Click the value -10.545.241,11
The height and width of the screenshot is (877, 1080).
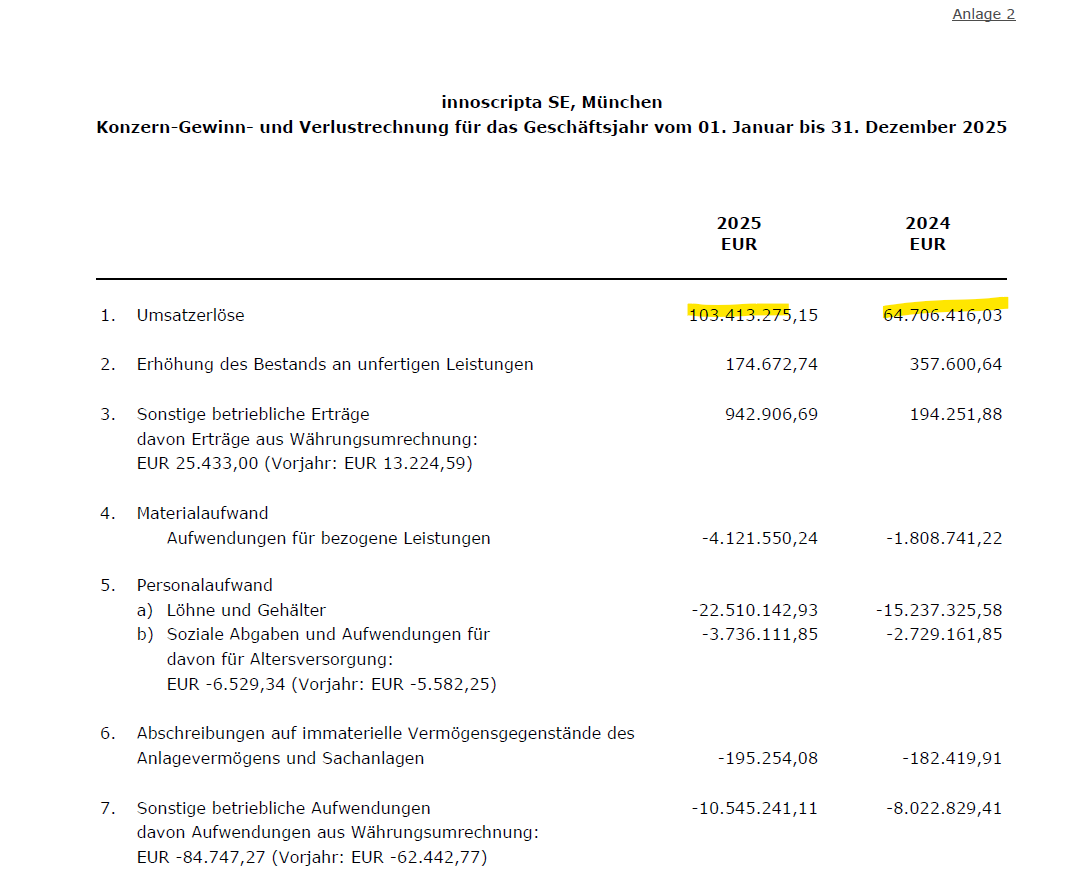point(755,809)
